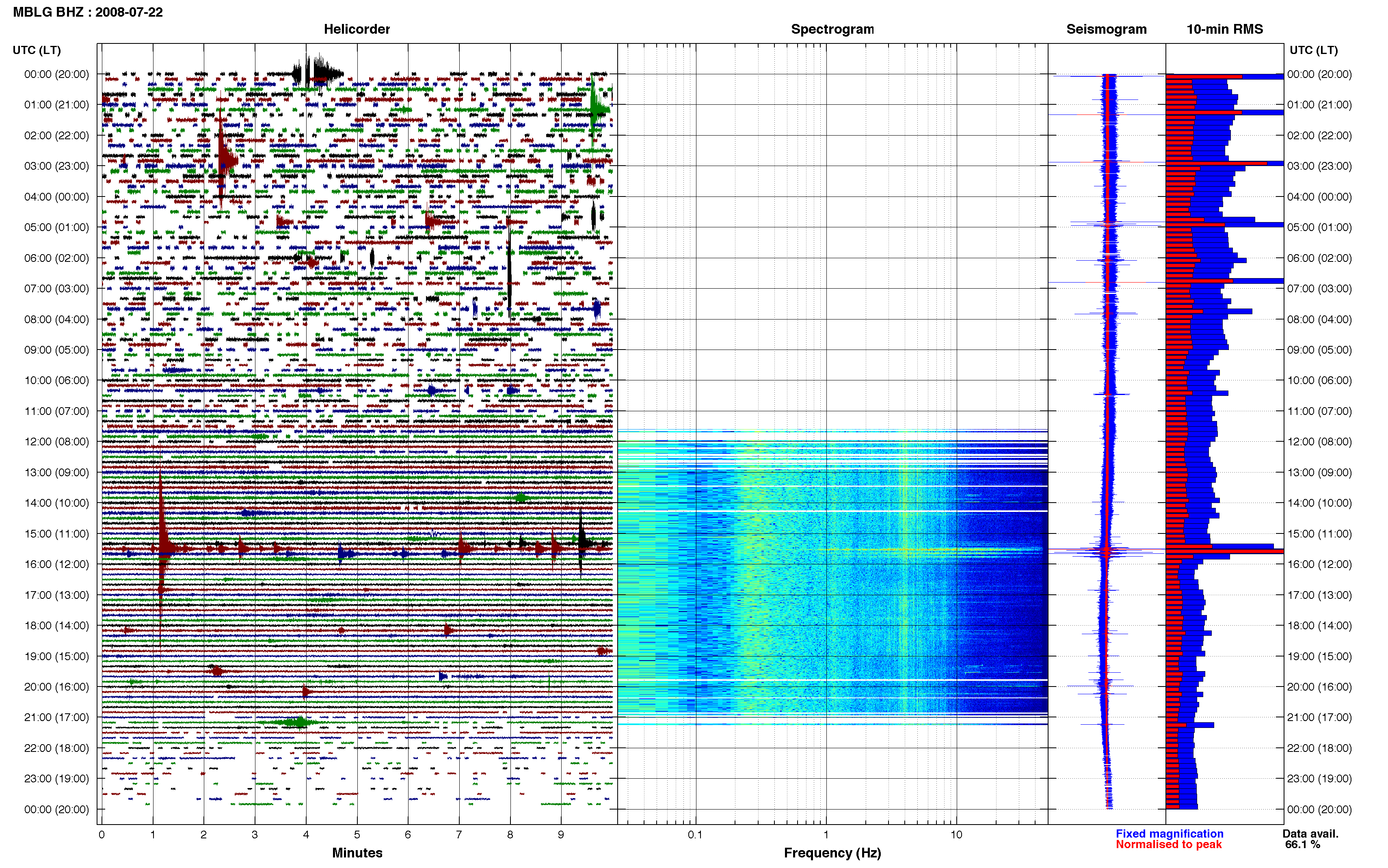The height and width of the screenshot is (868, 1388).
Task: Click right time label '07:00 (03:00)'
Action: [x=1319, y=289]
